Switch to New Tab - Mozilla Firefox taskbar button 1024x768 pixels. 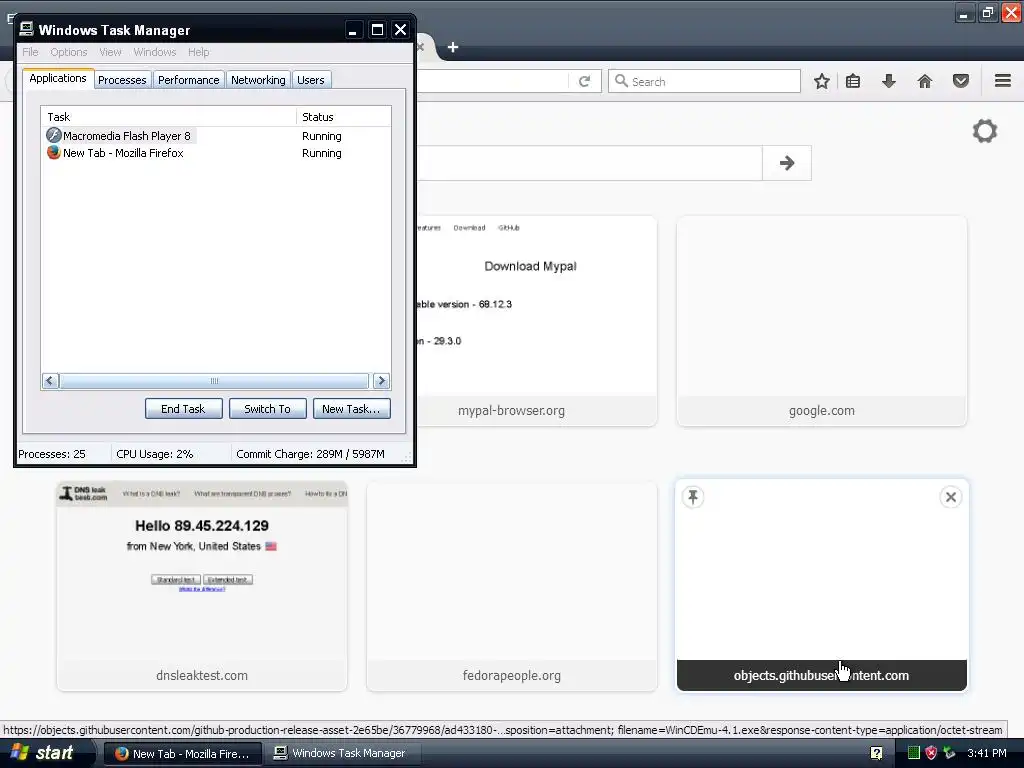(184, 754)
